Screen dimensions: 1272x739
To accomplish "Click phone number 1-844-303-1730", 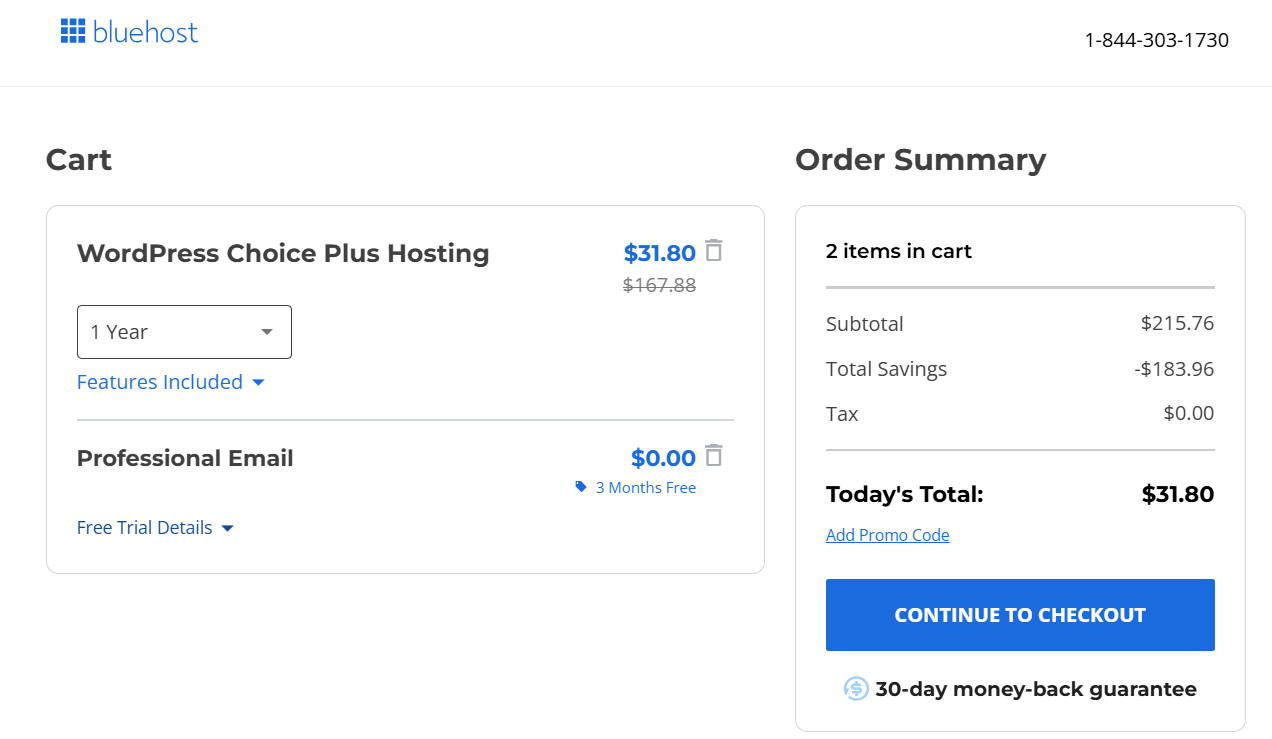I will [1157, 40].
